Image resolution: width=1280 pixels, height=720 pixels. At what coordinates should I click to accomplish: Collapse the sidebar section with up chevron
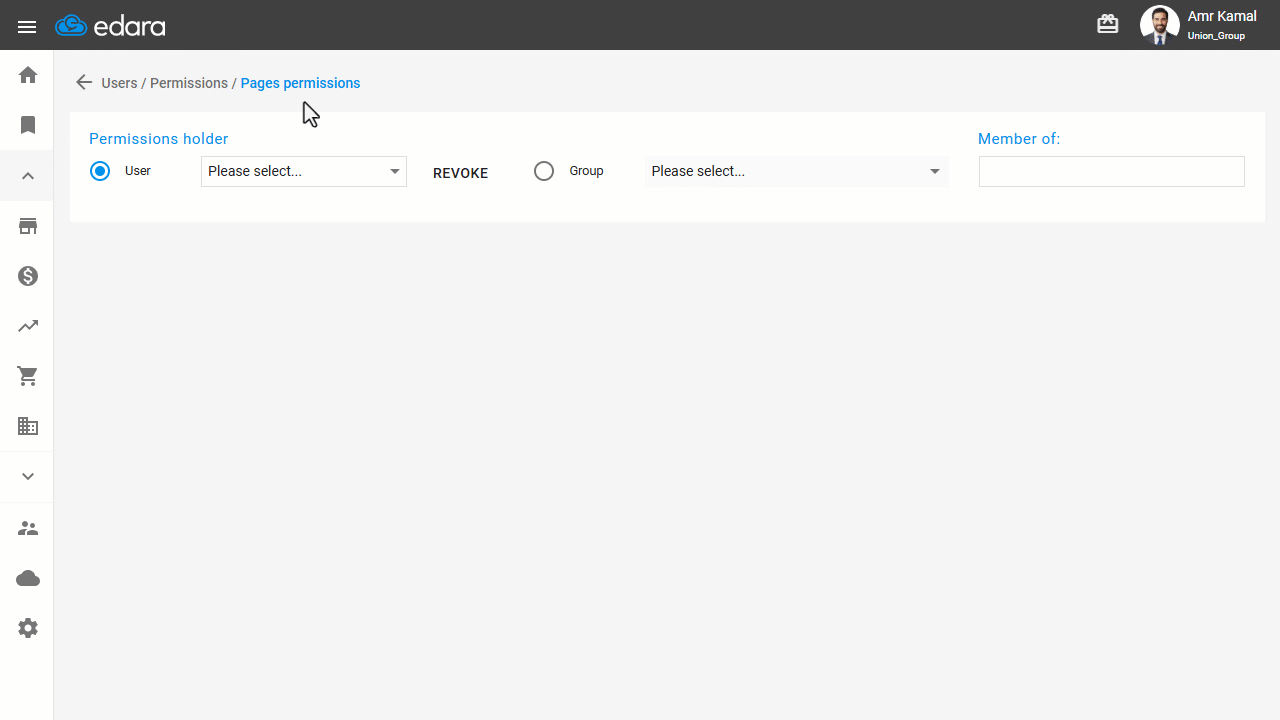pos(28,176)
